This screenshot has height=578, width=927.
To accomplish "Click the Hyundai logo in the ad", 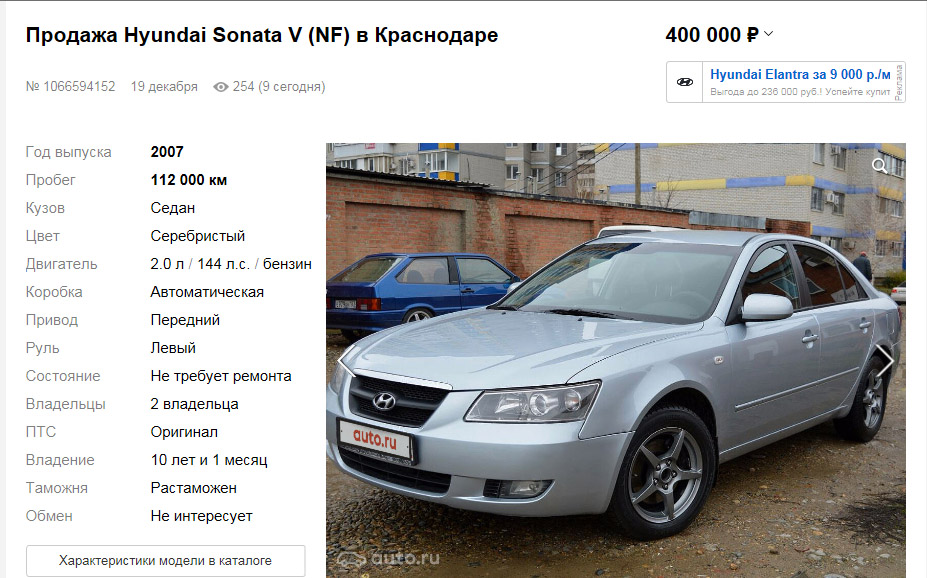I will pos(685,82).
